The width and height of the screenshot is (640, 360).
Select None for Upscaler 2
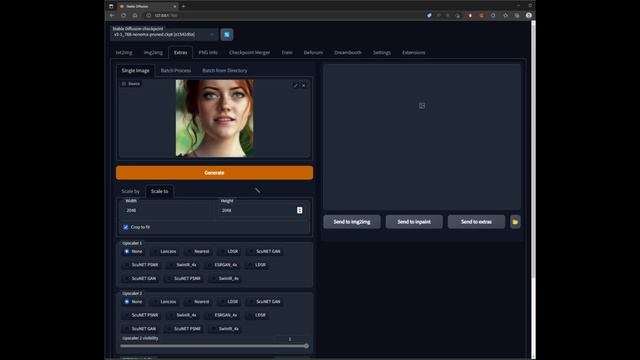click(x=133, y=302)
